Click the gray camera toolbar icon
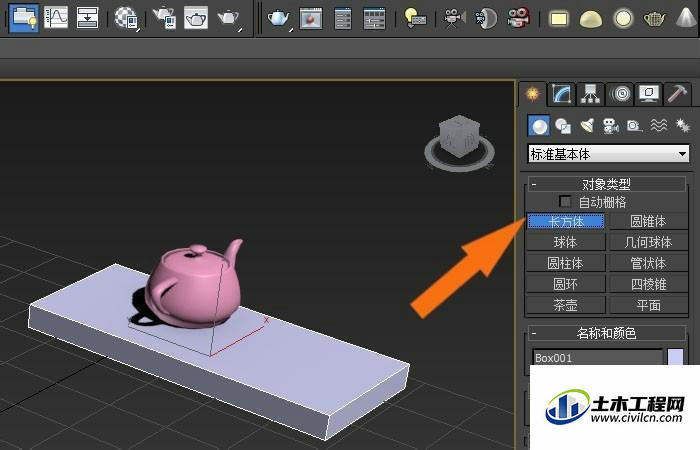The height and width of the screenshot is (450, 700). [454, 18]
